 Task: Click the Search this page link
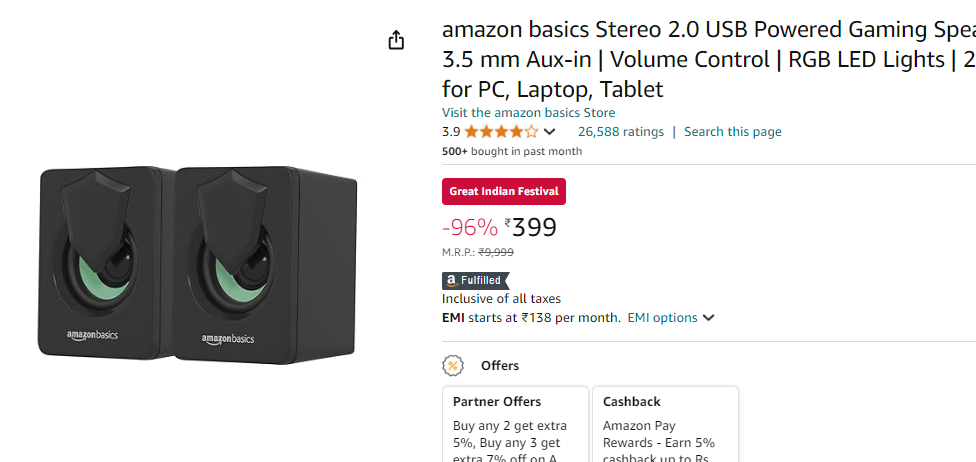732,132
